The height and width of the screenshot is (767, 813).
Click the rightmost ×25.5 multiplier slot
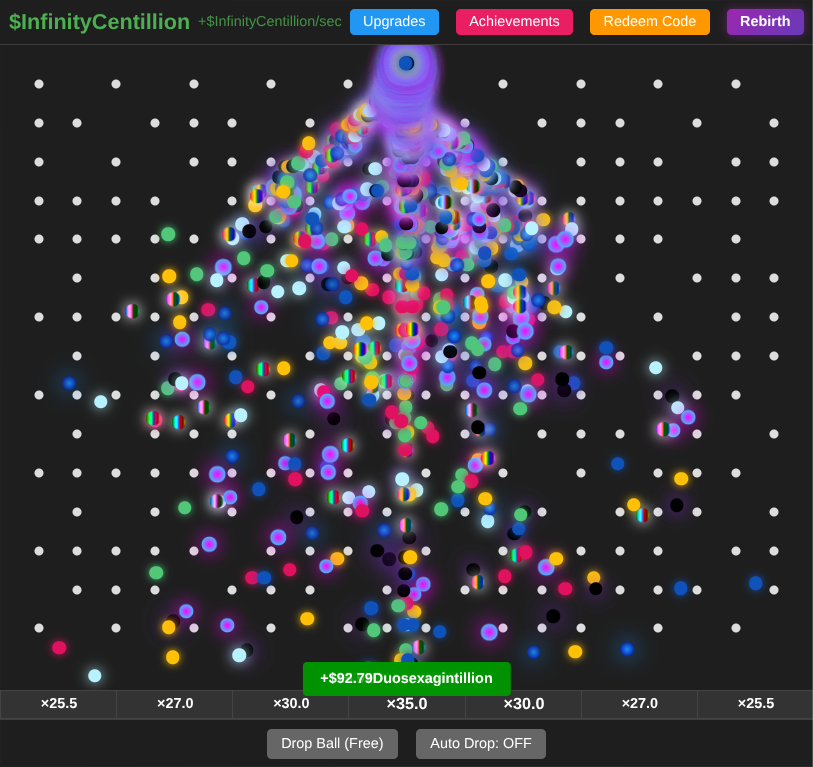(755, 704)
